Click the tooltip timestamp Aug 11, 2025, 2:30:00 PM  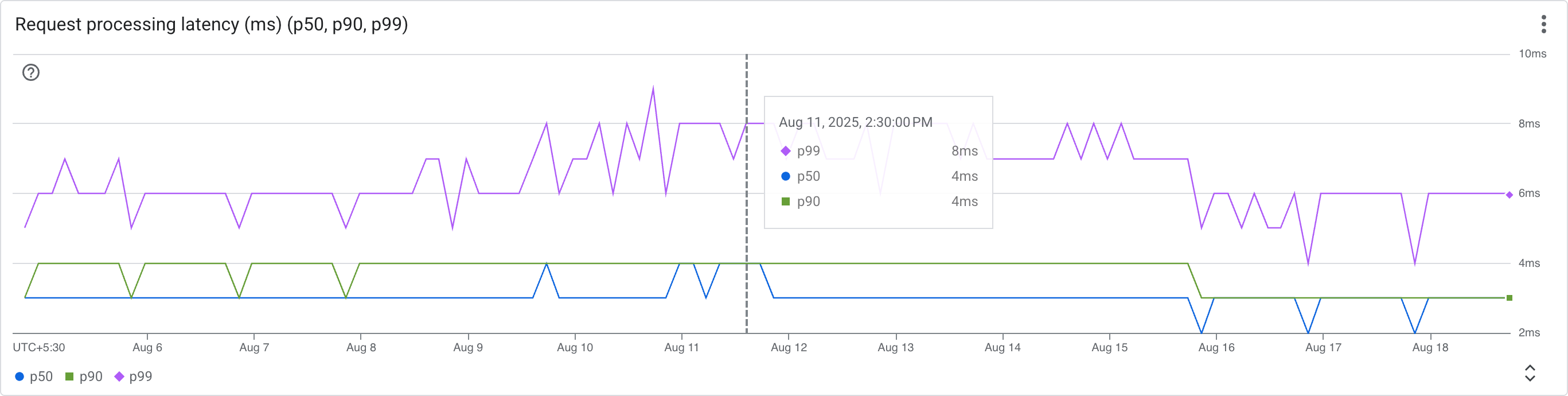coord(855,122)
